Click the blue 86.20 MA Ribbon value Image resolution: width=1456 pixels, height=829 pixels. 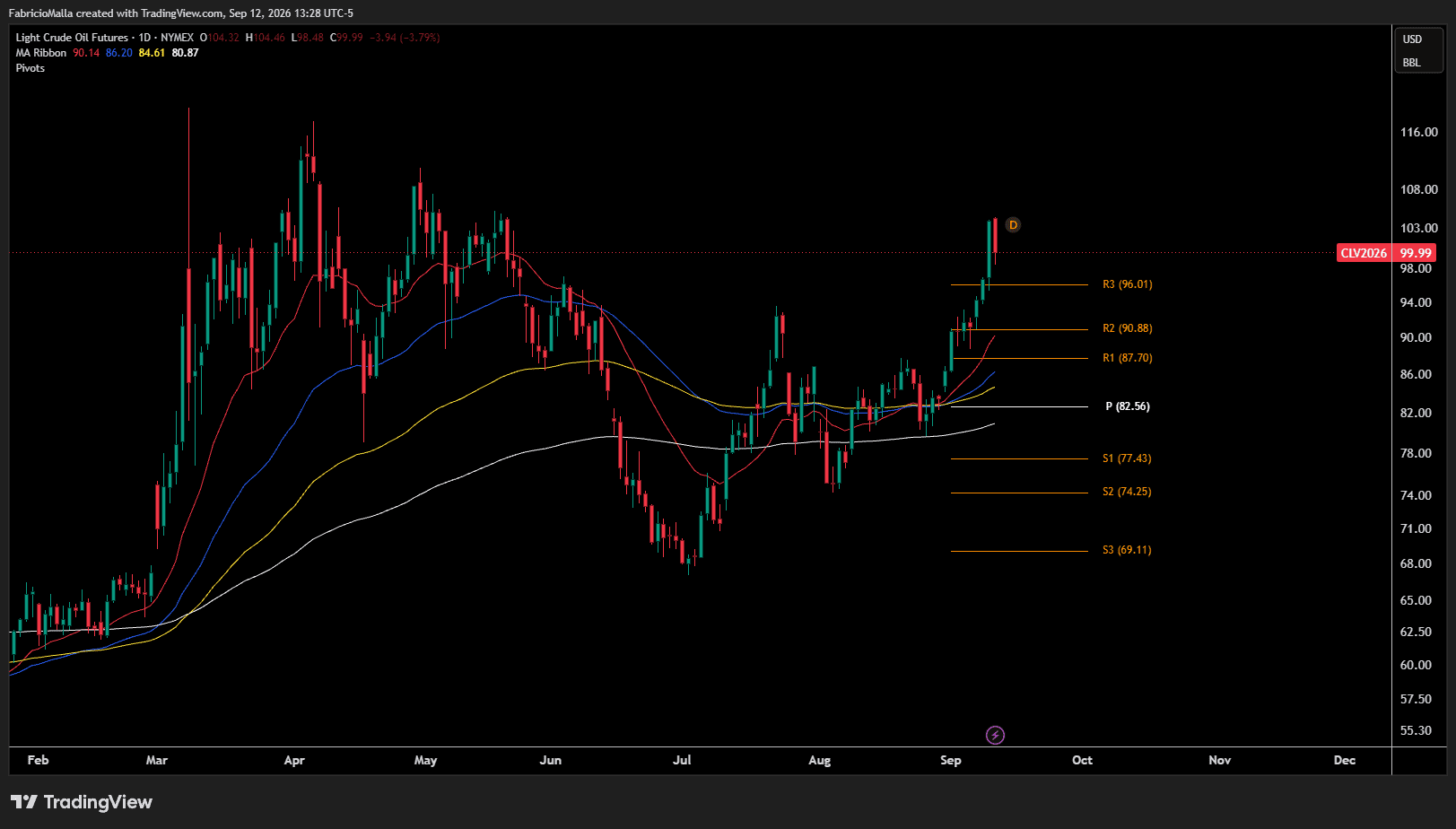(119, 53)
